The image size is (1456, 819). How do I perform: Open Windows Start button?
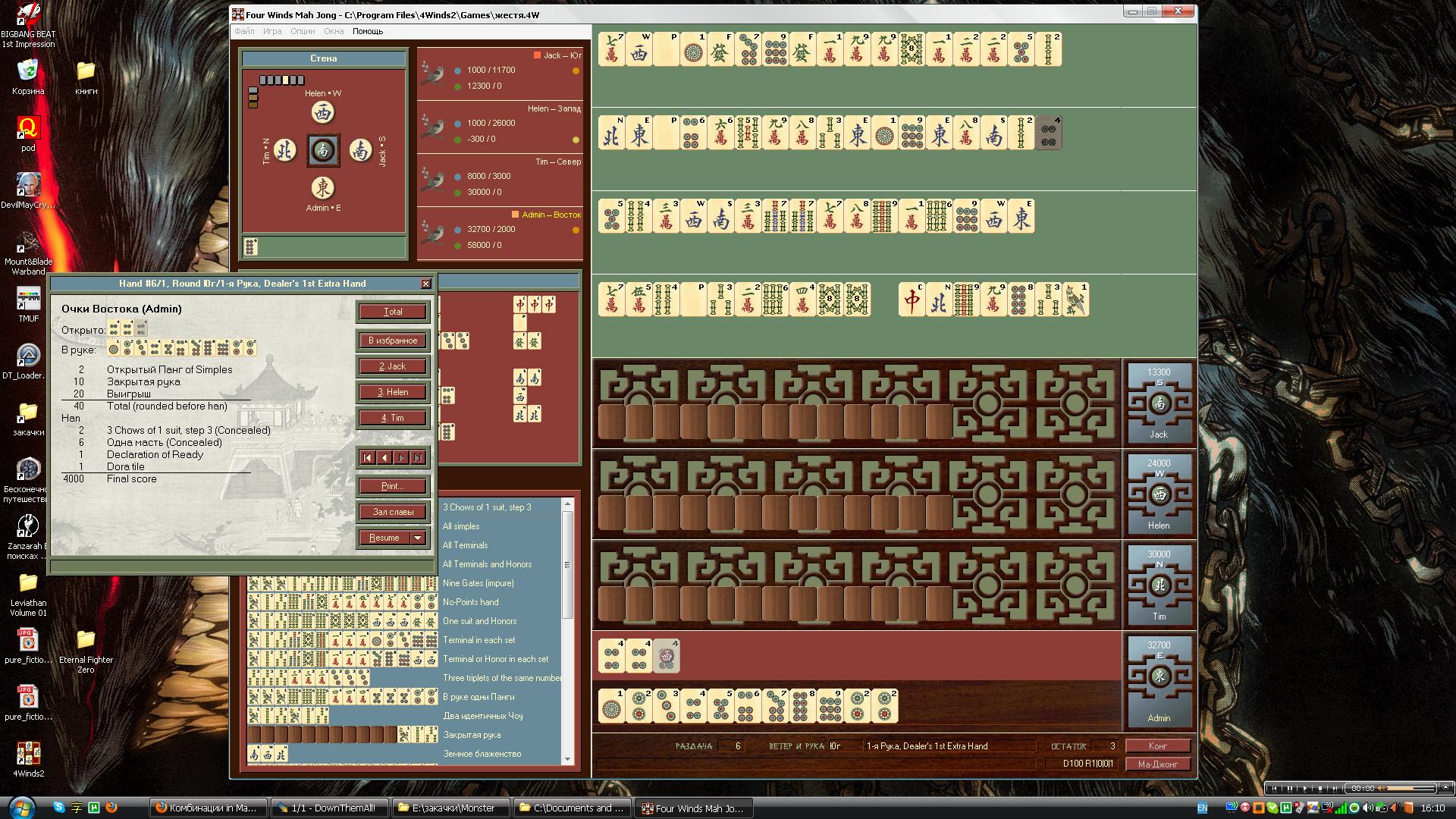pos(20,807)
